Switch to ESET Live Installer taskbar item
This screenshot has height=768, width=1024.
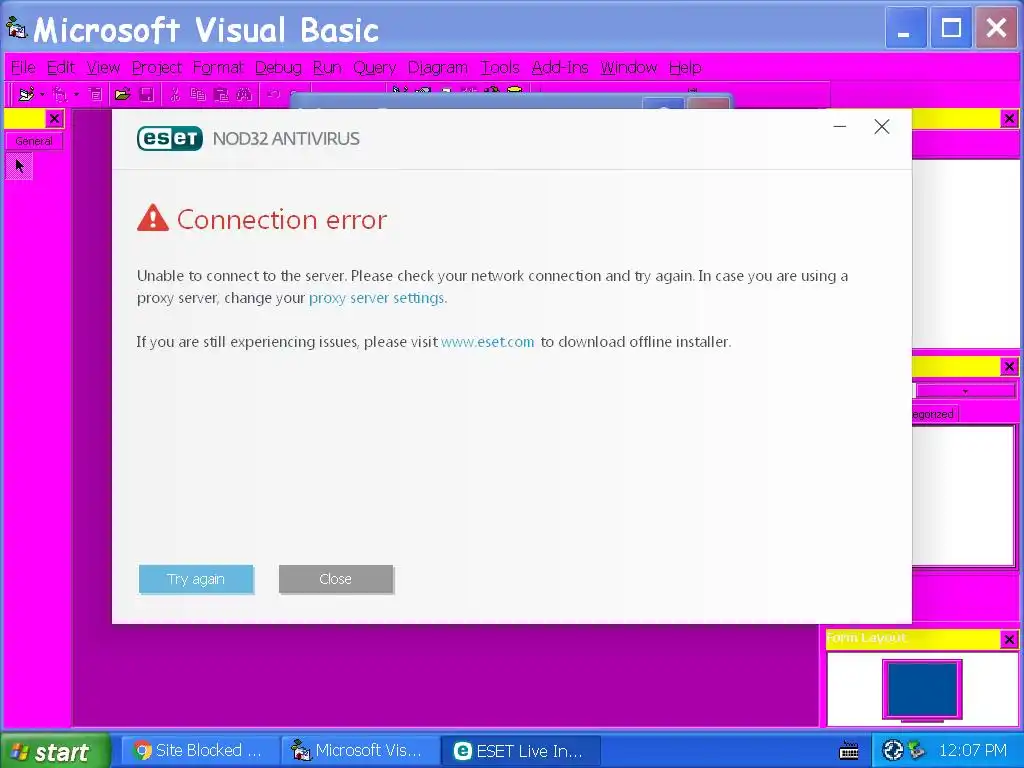520,751
